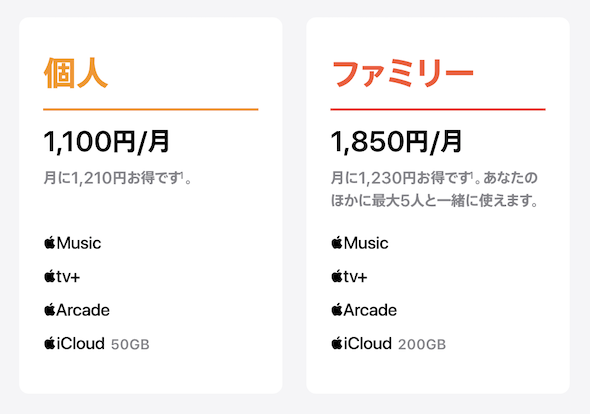
Task: Click the Apple Music logo in 個人 plan
Action: point(73,243)
